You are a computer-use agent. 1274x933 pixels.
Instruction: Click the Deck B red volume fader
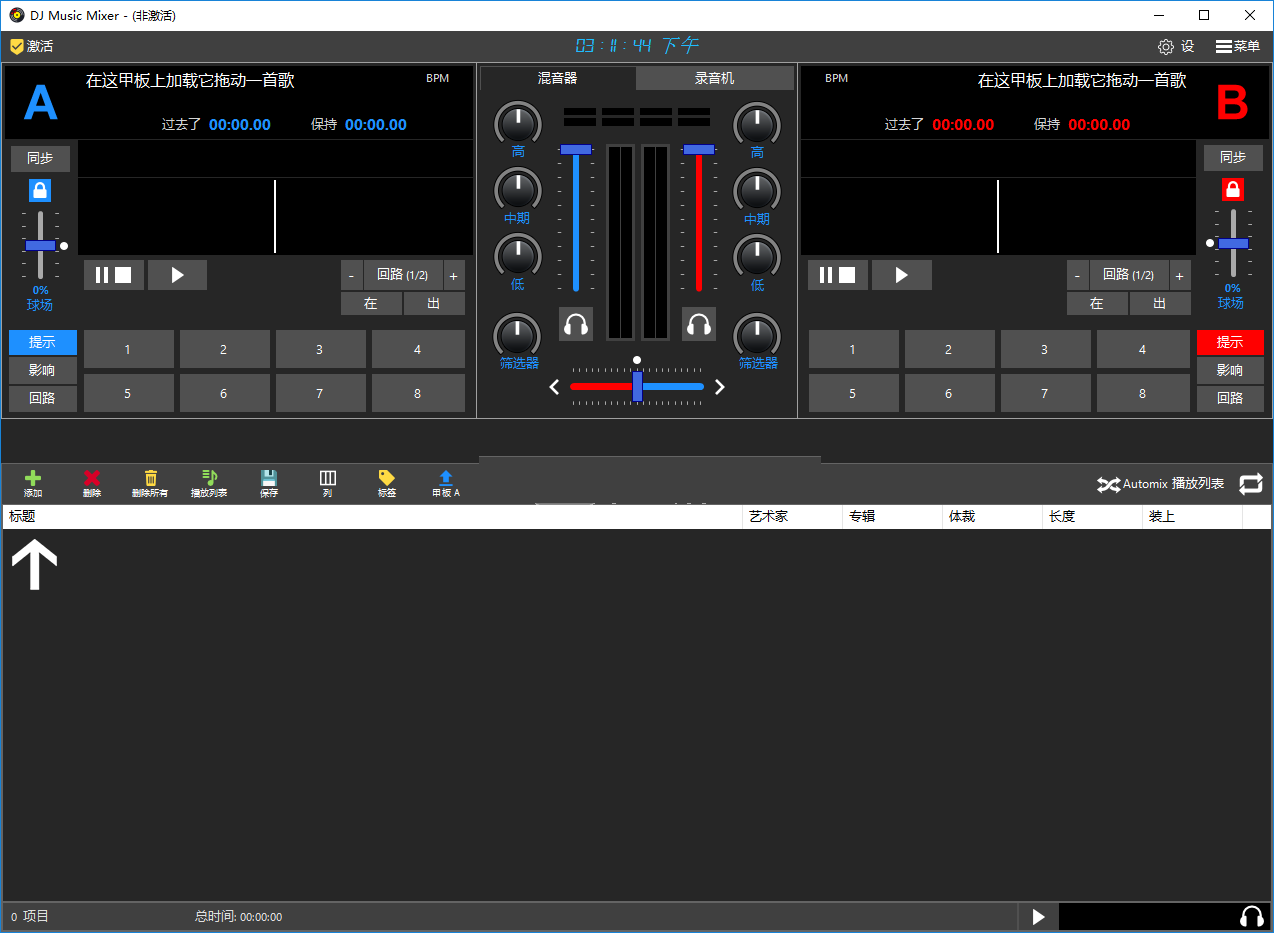699,149
